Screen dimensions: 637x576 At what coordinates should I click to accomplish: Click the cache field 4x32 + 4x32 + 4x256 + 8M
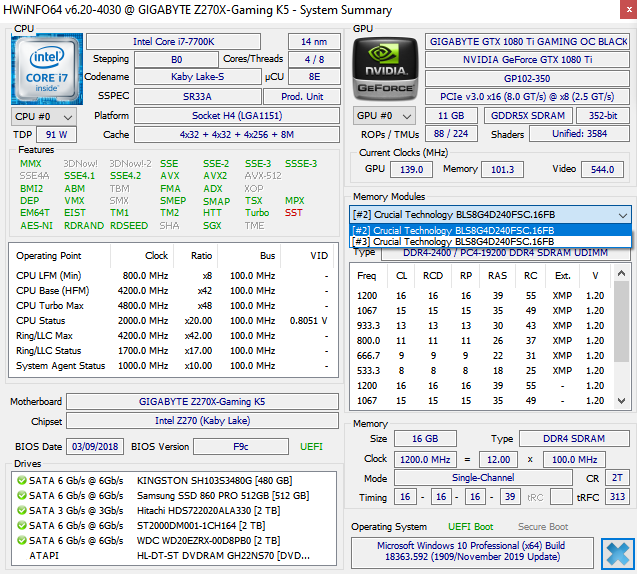(x=237, y=135)
